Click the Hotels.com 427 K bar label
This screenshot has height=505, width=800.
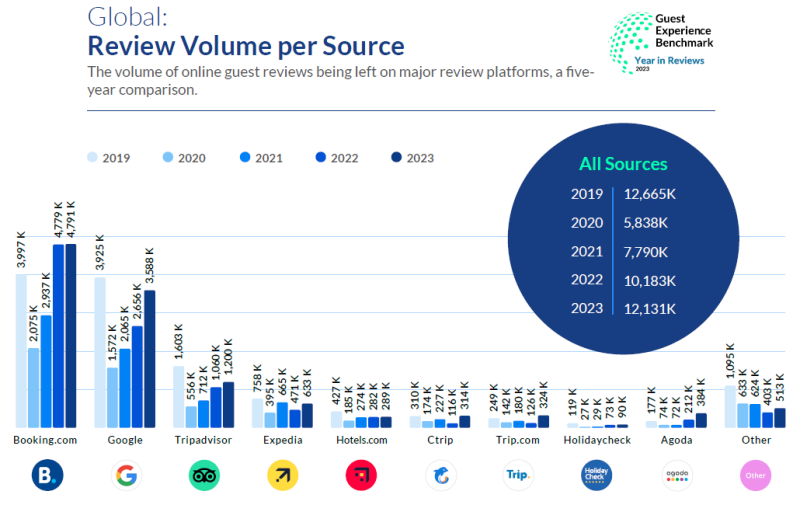336,391
